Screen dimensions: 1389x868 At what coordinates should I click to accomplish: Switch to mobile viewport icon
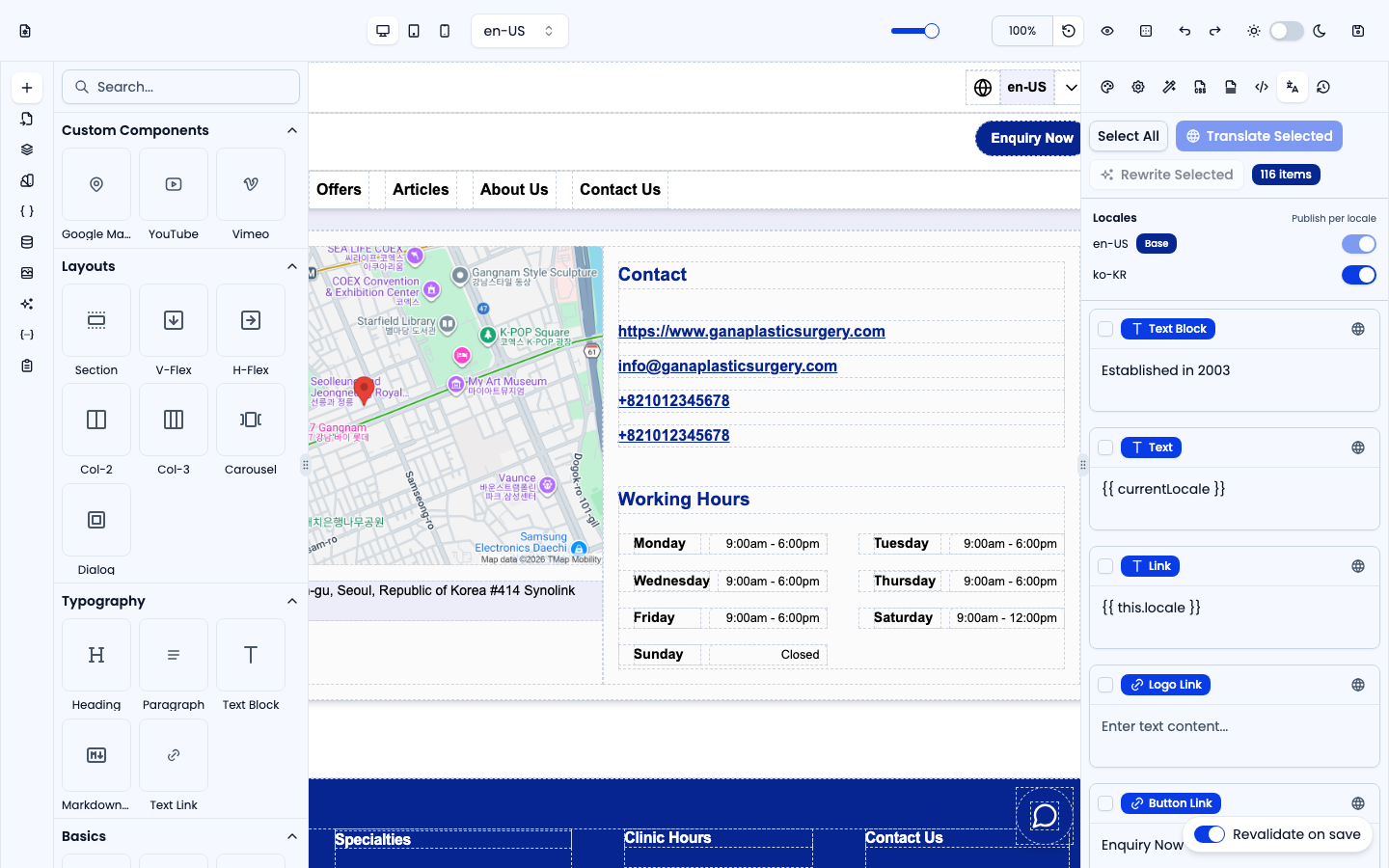[445, 31]
